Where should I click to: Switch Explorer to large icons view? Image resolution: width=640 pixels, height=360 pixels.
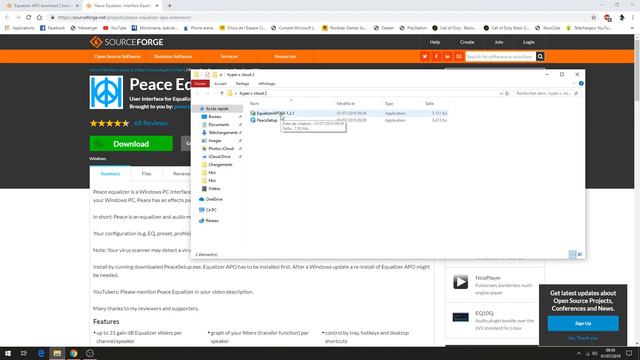[x=580, y=254]
